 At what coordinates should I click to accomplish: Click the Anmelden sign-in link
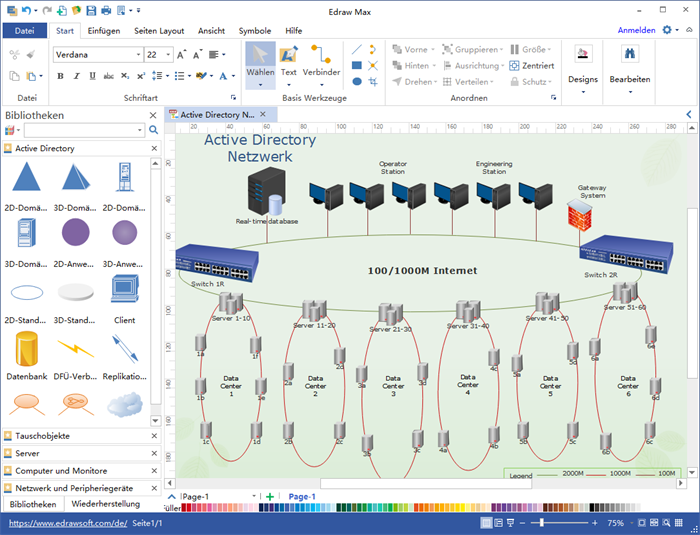point(636,31)
